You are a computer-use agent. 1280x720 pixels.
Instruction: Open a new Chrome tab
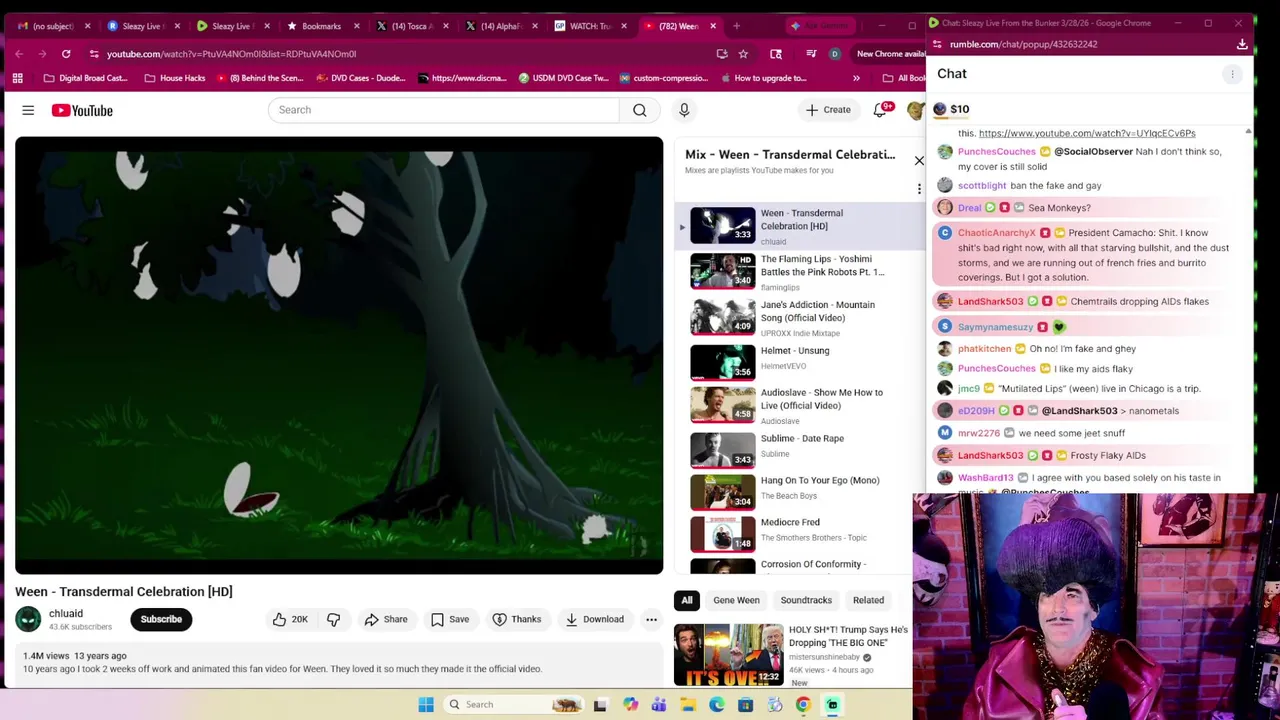(x=736, y=26)
